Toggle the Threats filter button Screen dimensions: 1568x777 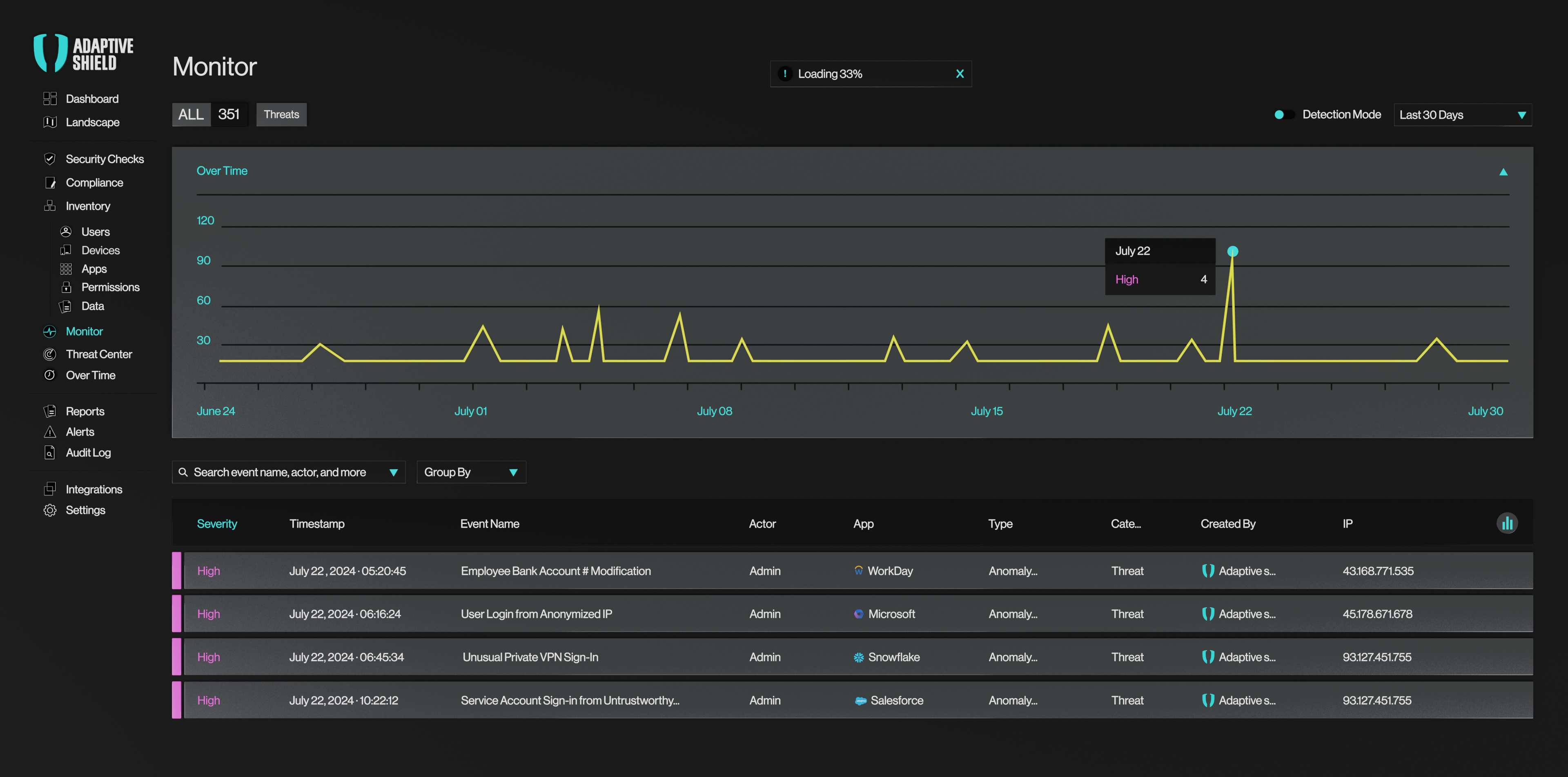click(281, 114)
